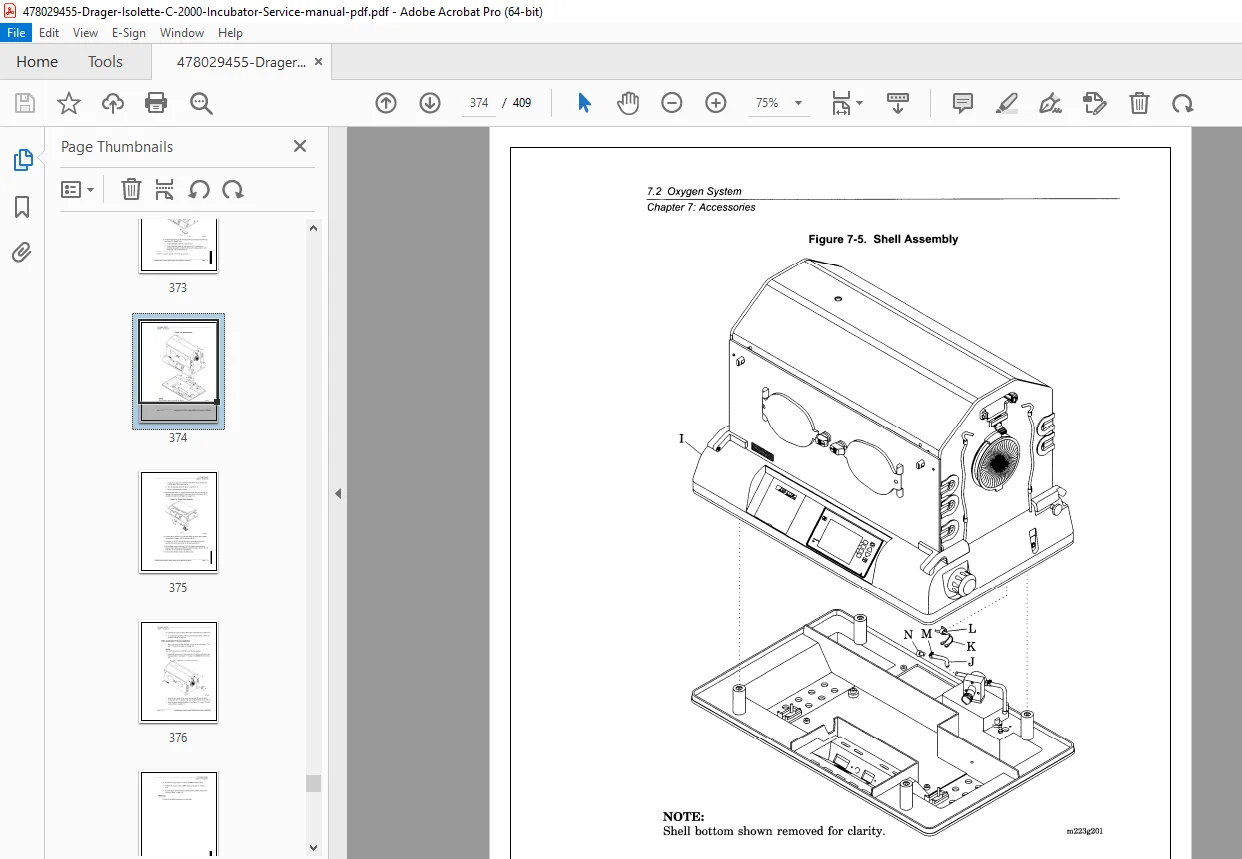Open the Window menu

point(182,33)
